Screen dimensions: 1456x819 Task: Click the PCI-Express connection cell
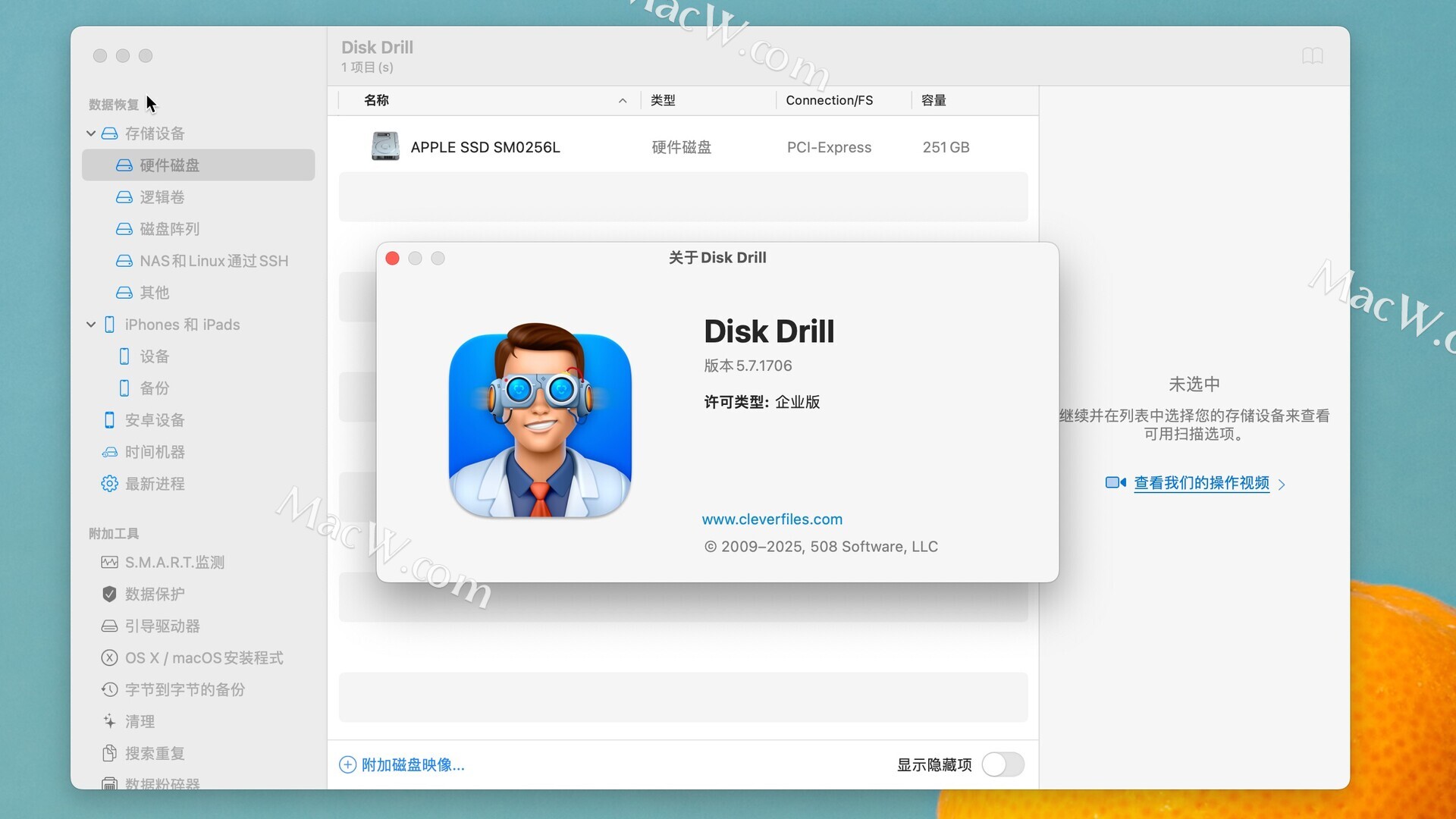829,147
